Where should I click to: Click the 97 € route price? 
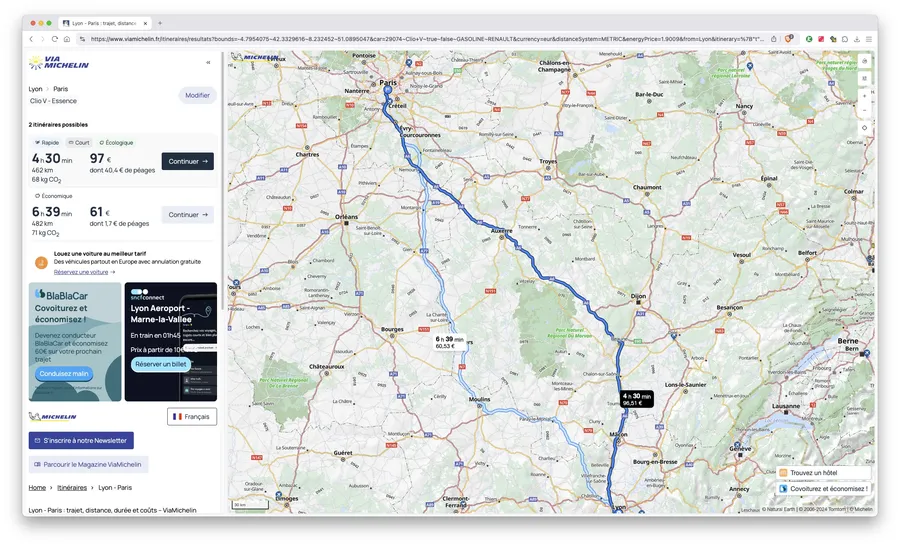click(100, 158)
